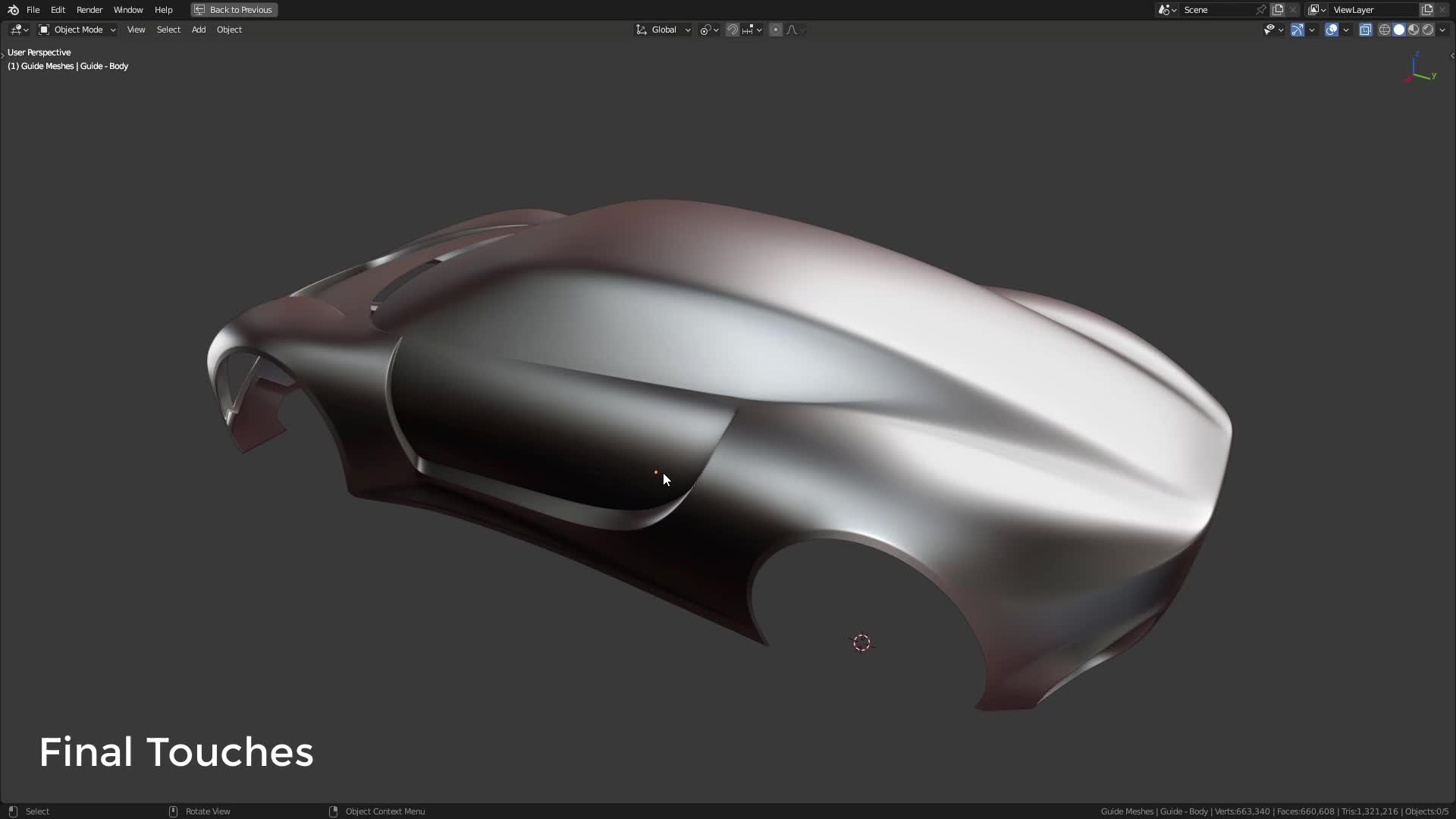
Task: Expand the toolbar arrow at left edge
Action: pyautogui.click(x=3, y=55)
